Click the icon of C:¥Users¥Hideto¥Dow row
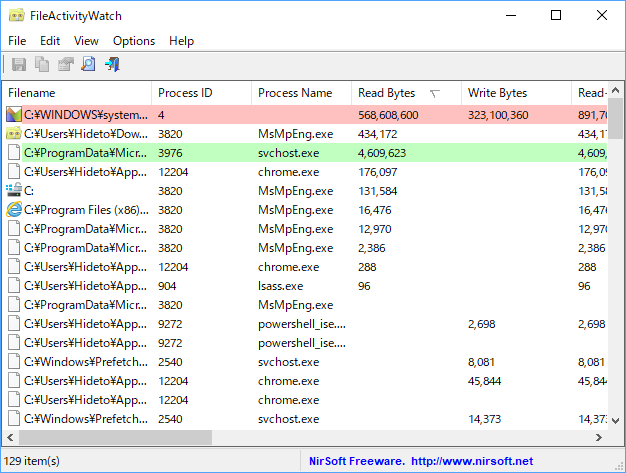Screen dimensions: 626x473 pos(14,134)
